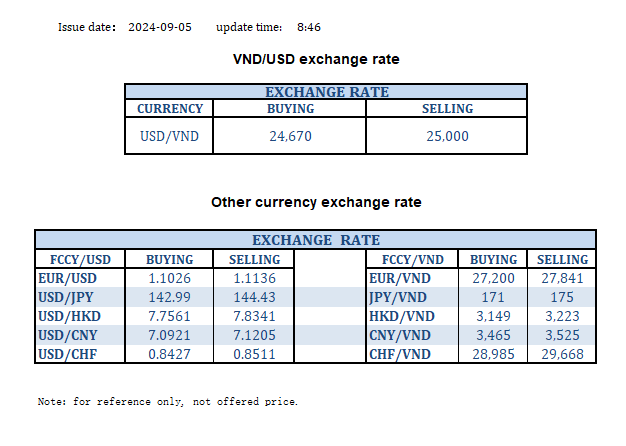Viewport: 626px width, 446px height.
Task: Click the USD/CNY currency pair cell
Action: coord(68,333)
